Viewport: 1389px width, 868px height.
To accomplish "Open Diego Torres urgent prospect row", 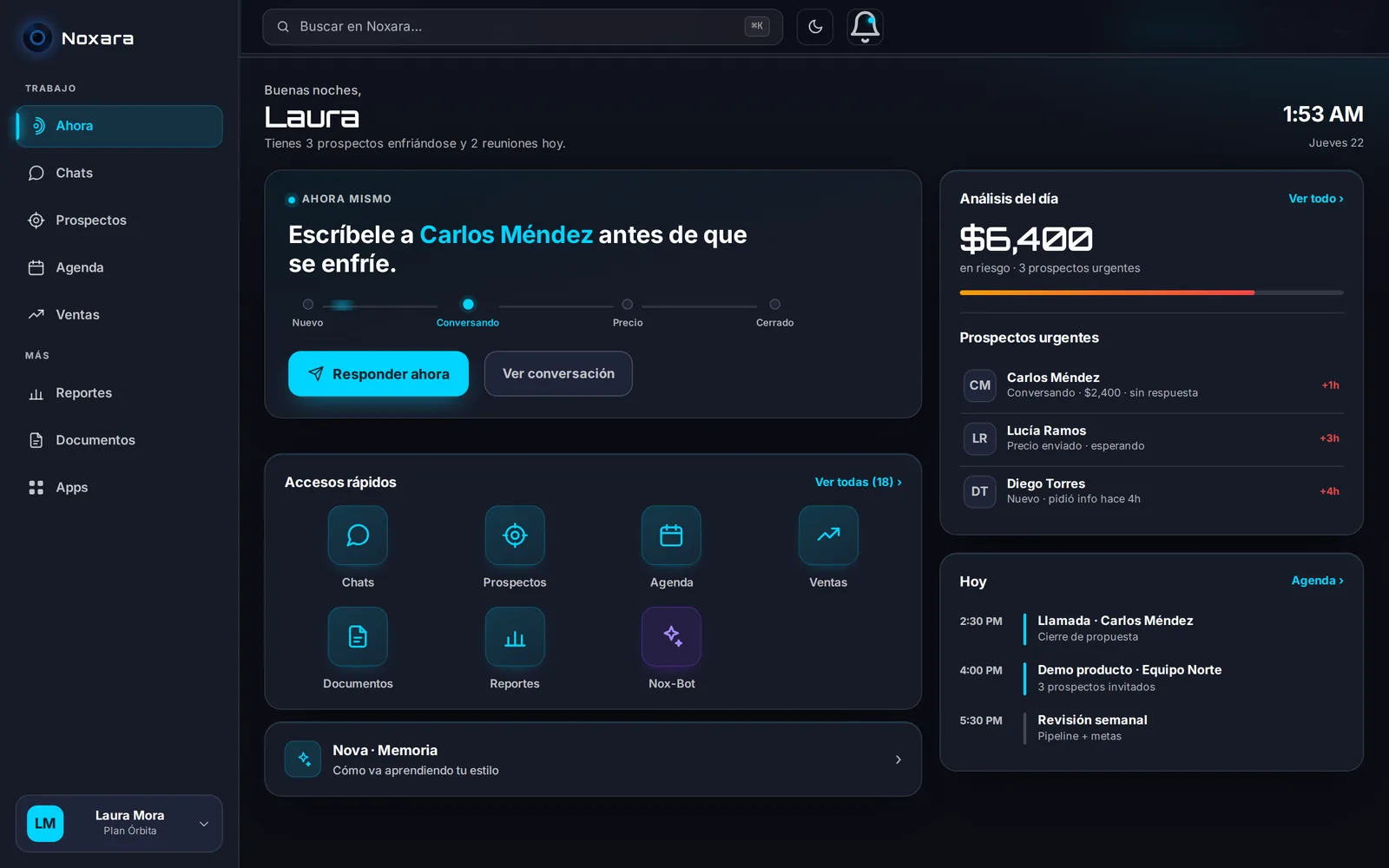I will (1152, 491).
